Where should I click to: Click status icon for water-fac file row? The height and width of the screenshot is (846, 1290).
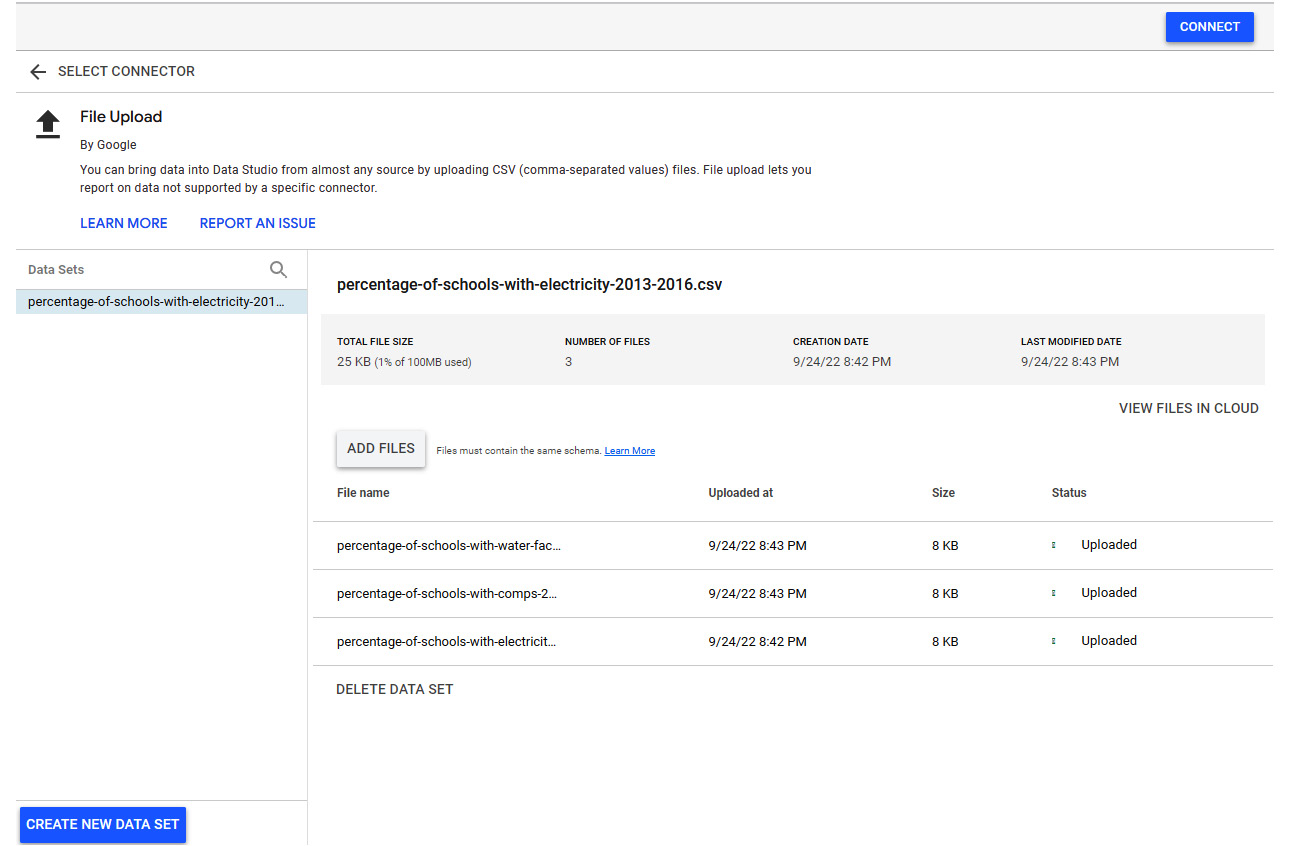1054,545
